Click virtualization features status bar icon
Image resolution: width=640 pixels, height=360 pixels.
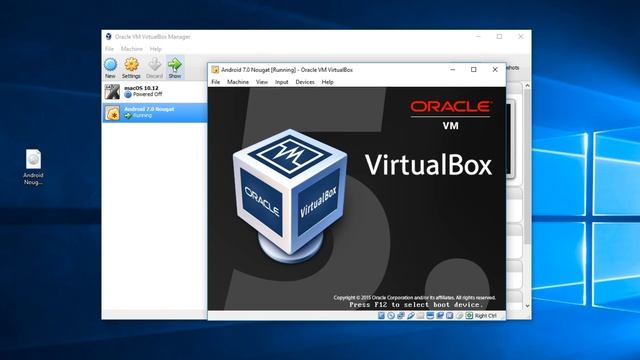[449, 316]
